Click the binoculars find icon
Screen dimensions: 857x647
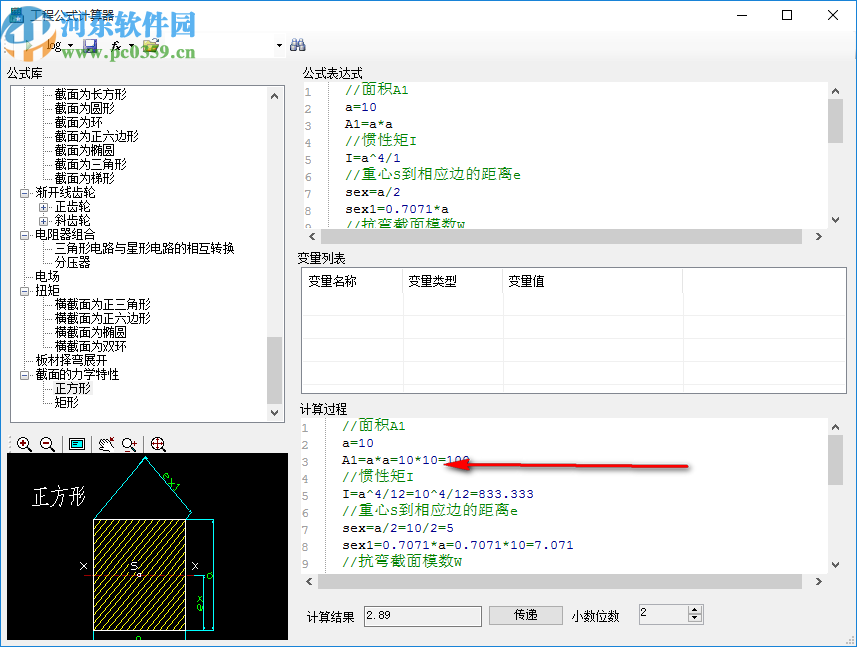[298, 45]
